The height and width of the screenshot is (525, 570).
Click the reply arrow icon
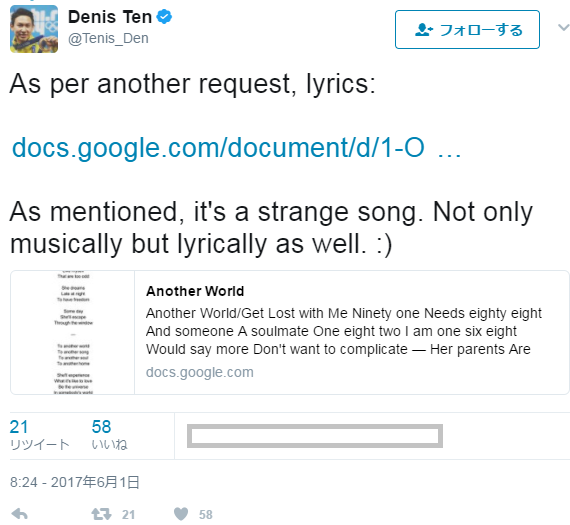20,514
